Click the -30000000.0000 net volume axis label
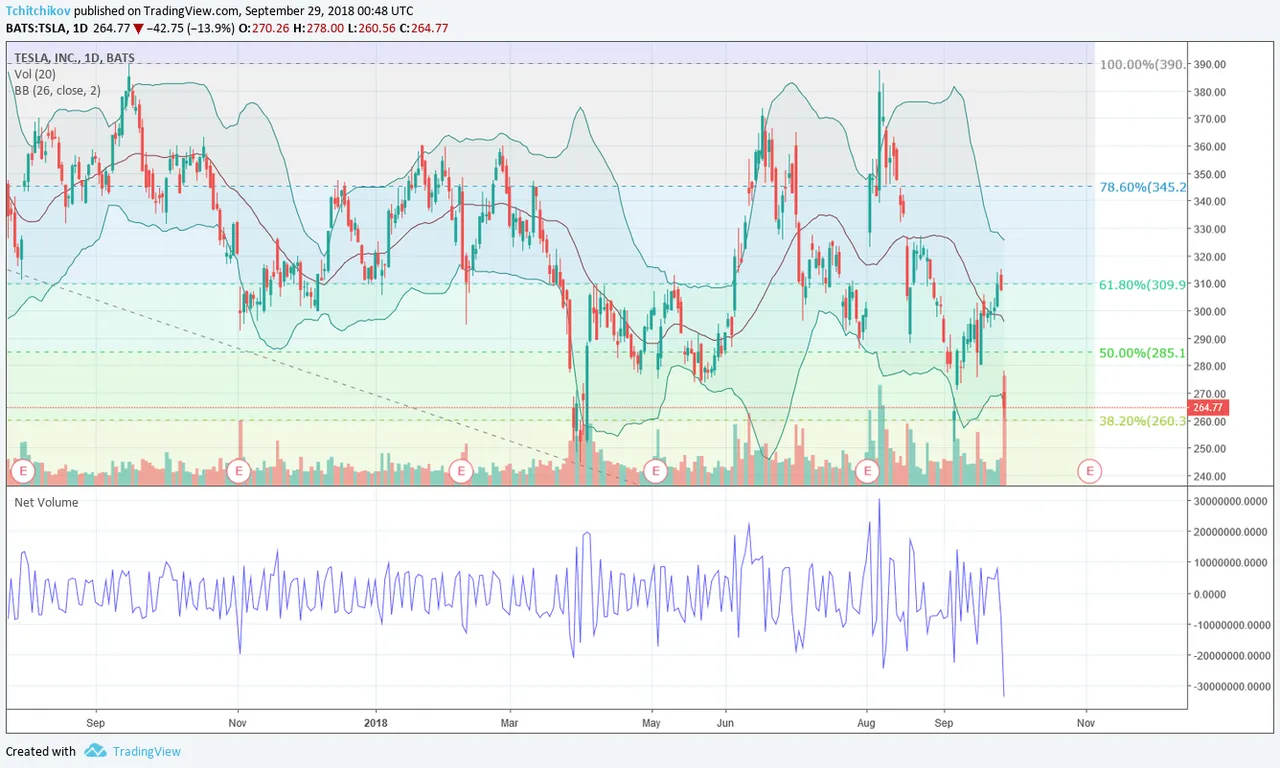The width and height of the screenshot is (1280, 768). click(1234, 686)
